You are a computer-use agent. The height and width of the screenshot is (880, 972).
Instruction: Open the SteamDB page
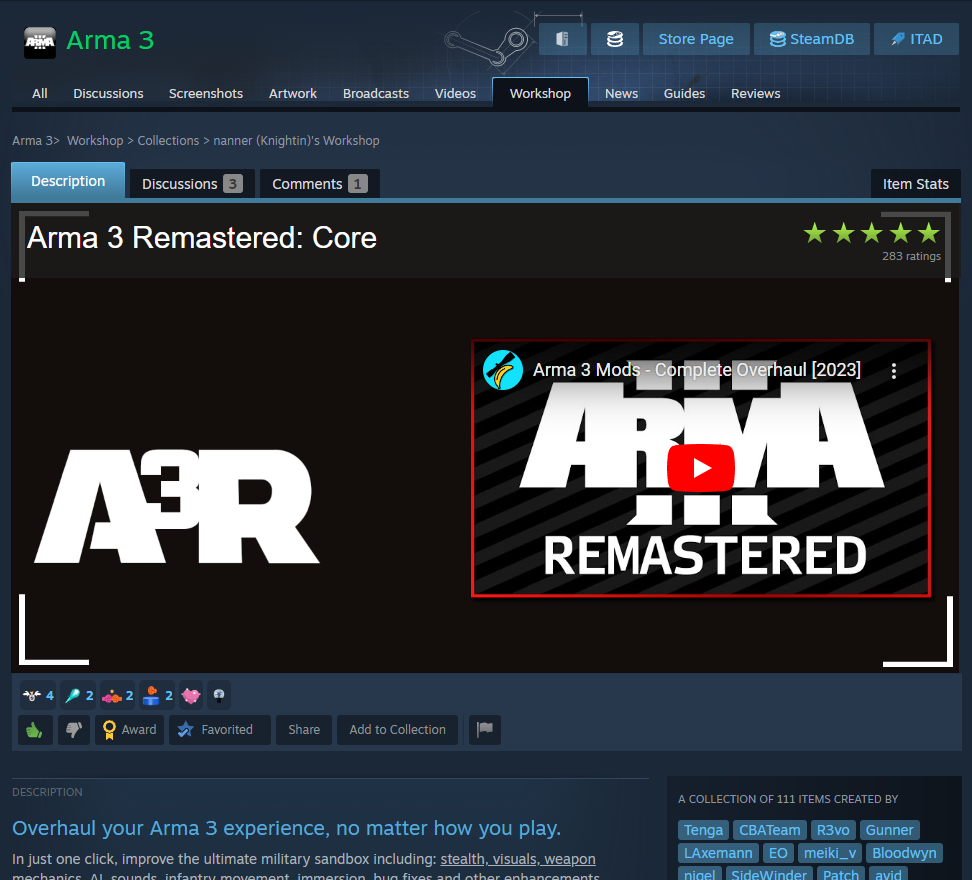[x=811, y=39]
